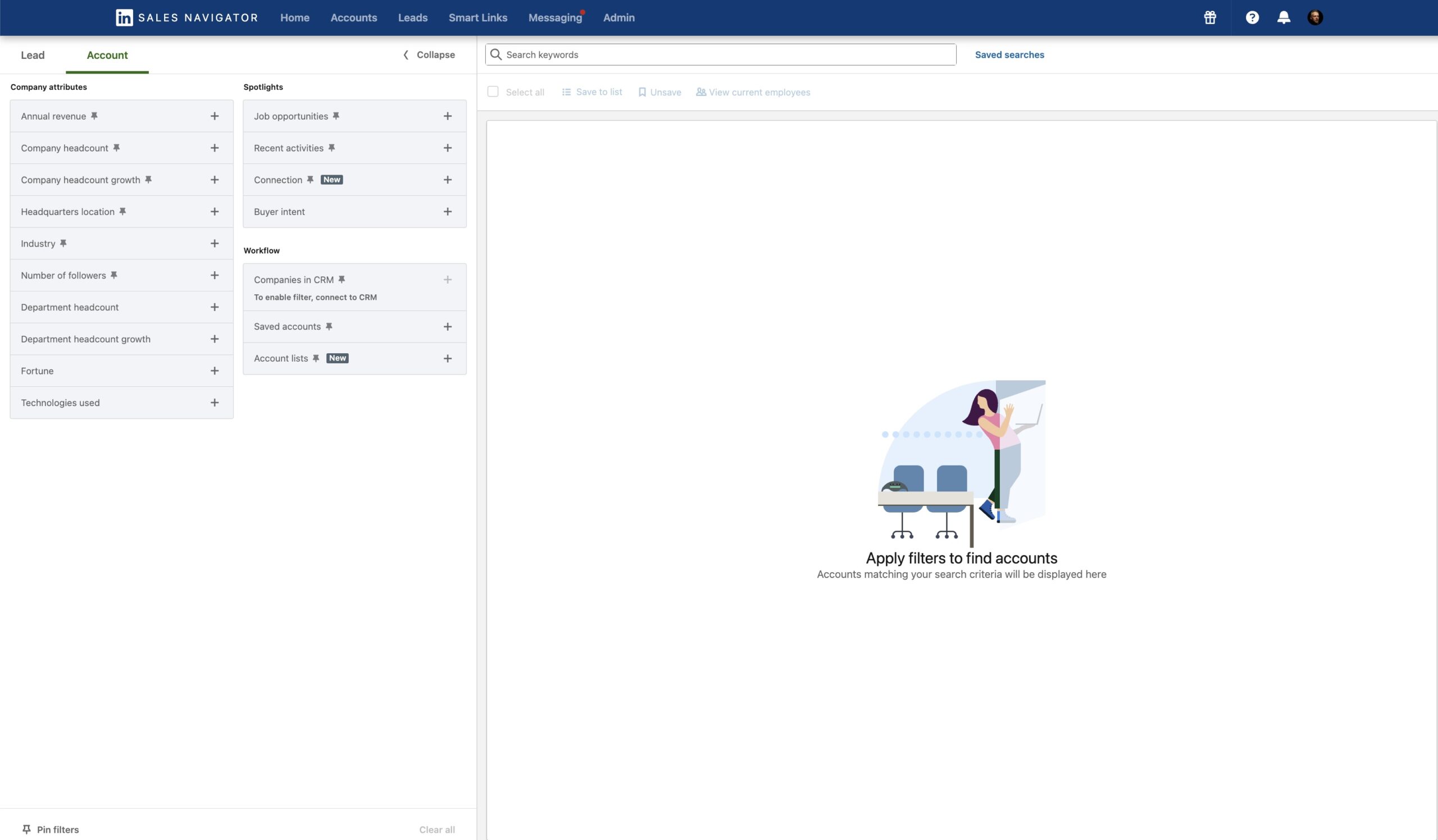Expand the Company headcount filter plus

(x=215, y=148)
